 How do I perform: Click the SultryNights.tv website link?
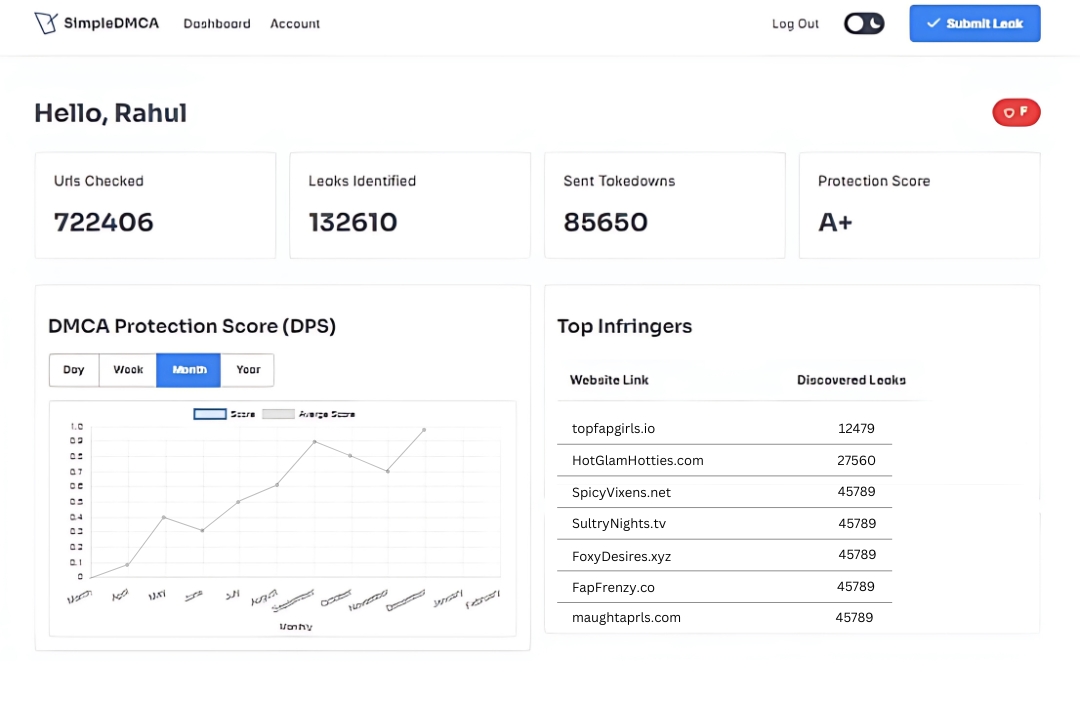tap(618, 523)
